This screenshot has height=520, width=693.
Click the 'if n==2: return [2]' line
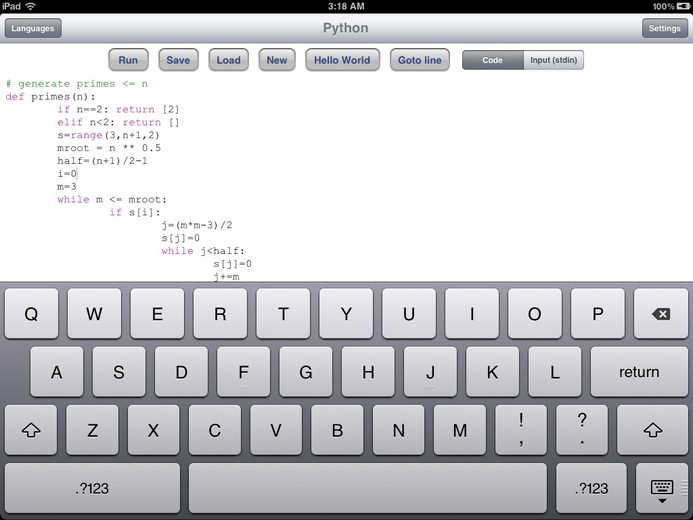118,109
